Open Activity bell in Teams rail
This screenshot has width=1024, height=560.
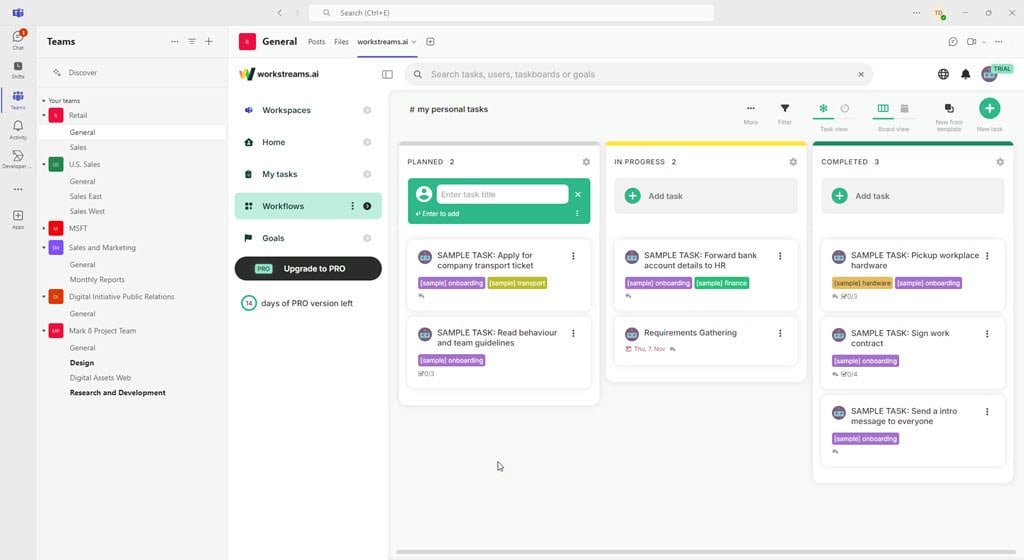(x=18, y=129)
